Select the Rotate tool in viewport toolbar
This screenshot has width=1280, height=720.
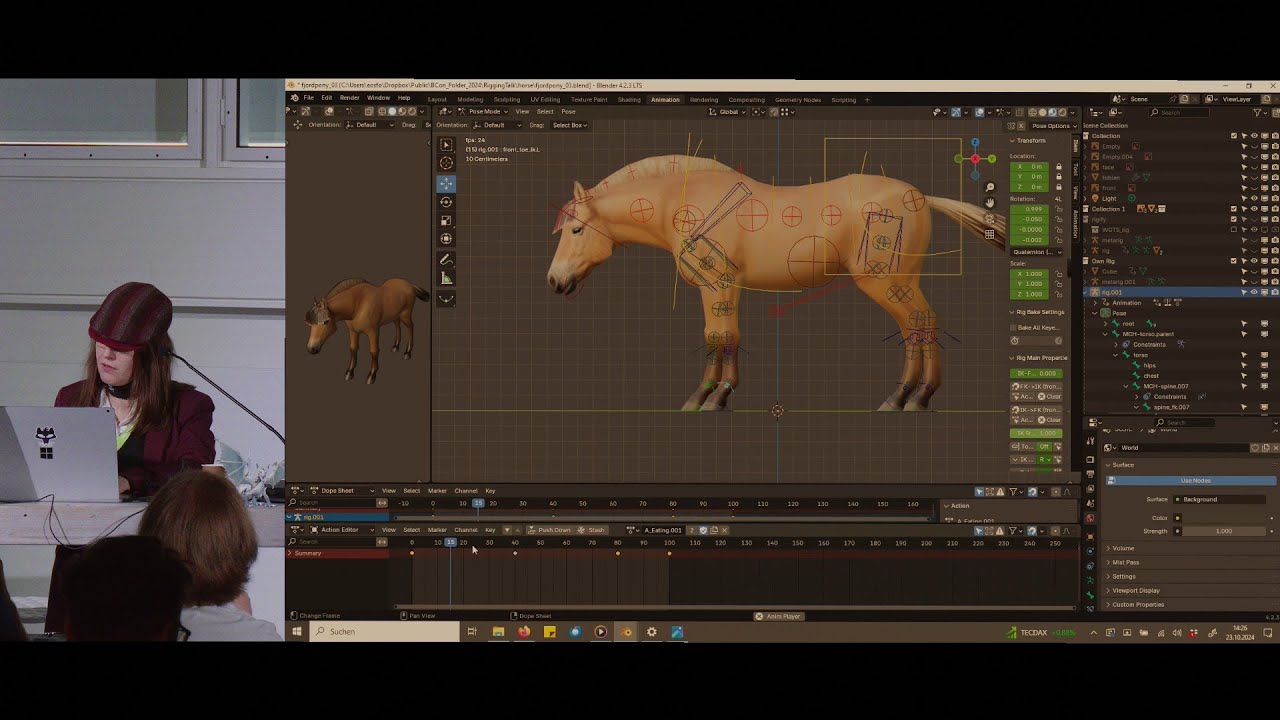tap(446, 202)
